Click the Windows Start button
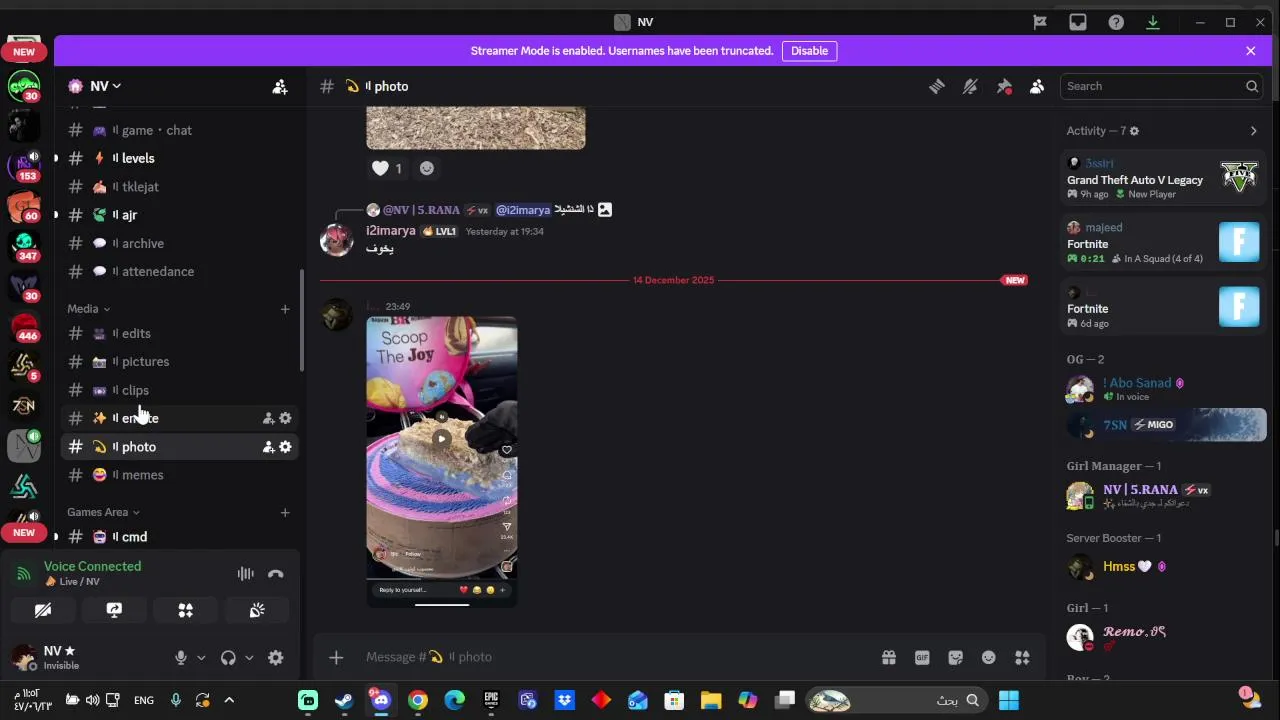The width and height of the screenshot is (1280, 720). click(x=1009, y=700)
